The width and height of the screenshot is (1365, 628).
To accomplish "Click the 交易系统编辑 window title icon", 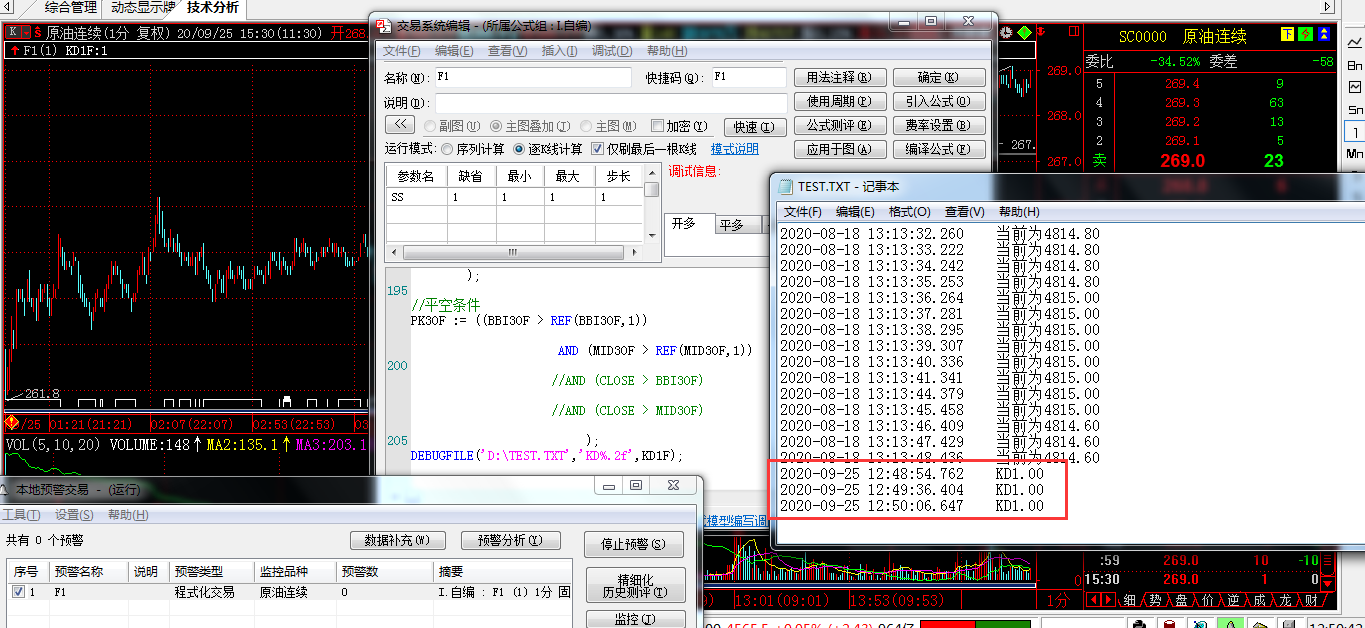I will pyautogui.click(x=383, y=24).
